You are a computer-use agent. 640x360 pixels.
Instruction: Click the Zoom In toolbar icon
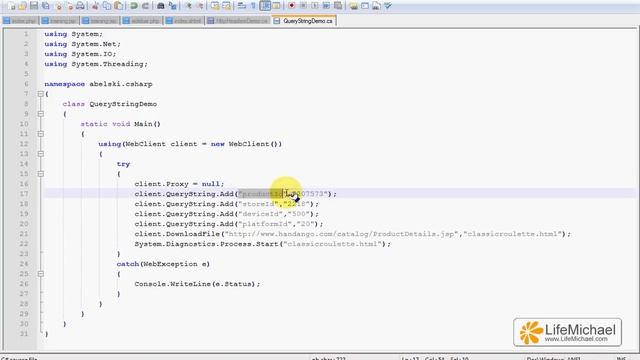point(188,6)
